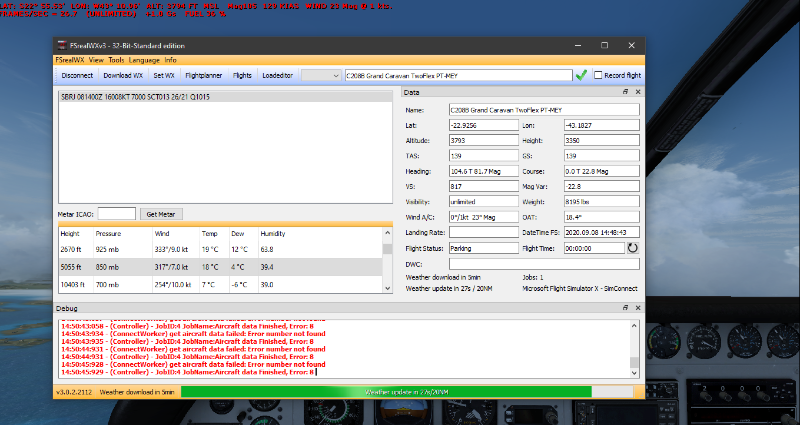Click the Metar ICAO input field
Image resolution: width=800 pixels, height=425 pixels.
[117, 214]
